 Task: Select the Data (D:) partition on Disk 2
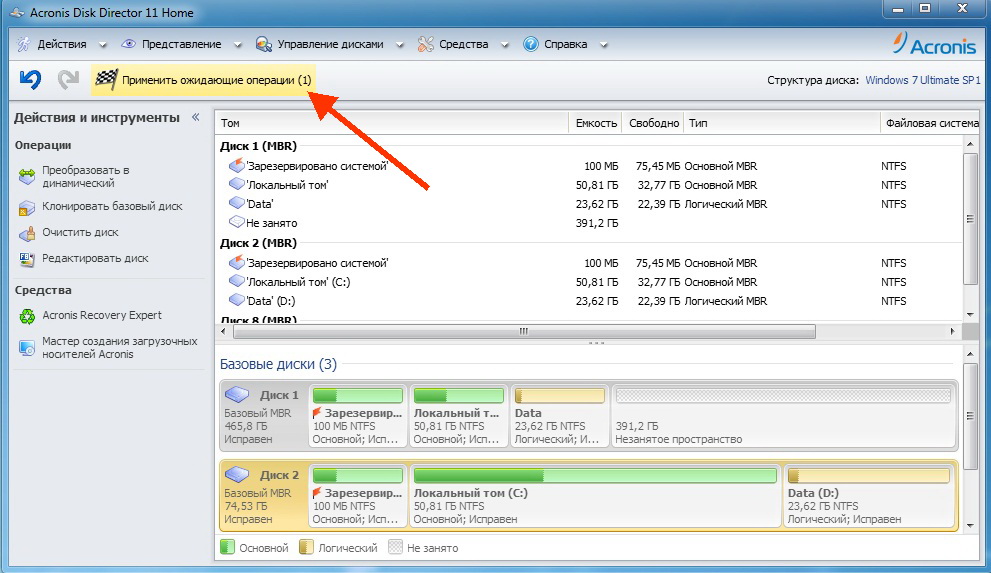867,494
